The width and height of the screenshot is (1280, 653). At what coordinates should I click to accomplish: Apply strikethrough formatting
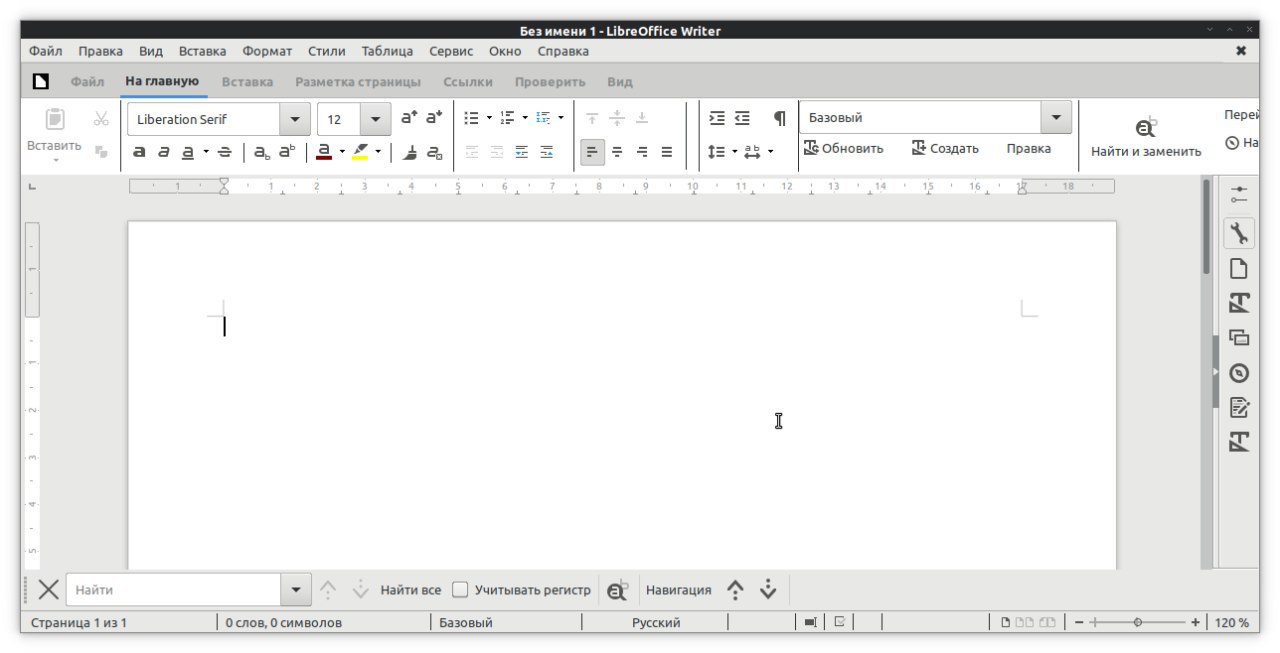click(x=225, y=152)
